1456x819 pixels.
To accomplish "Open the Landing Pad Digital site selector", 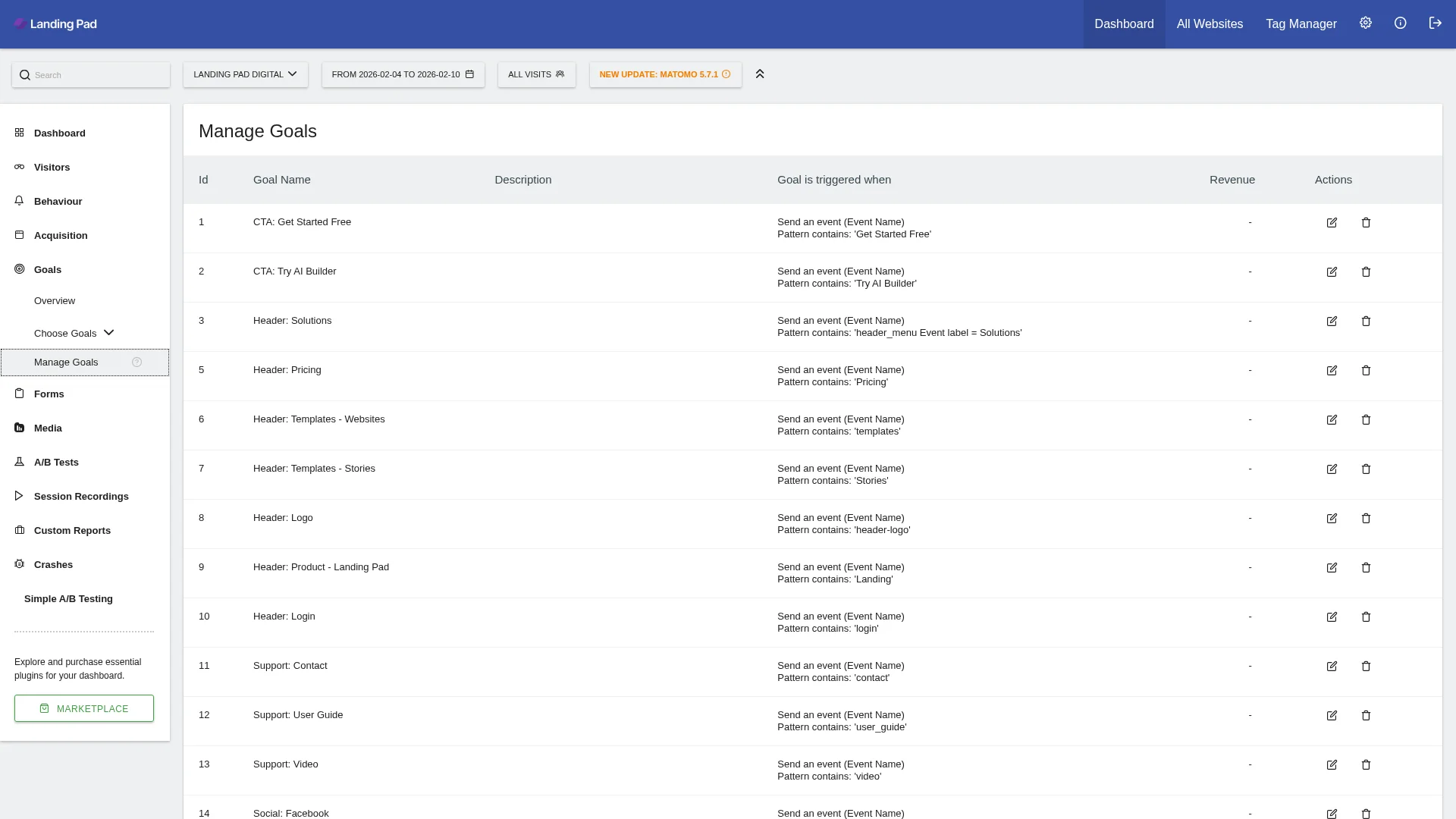I will (245, 74).
